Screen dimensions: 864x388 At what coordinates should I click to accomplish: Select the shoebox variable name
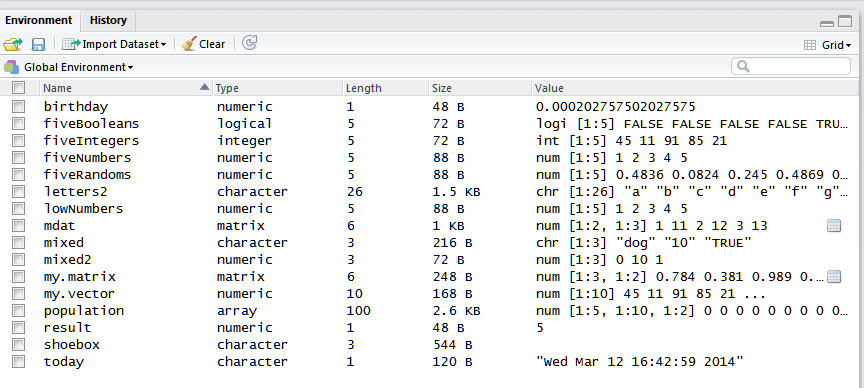click(x=72, y=345)
